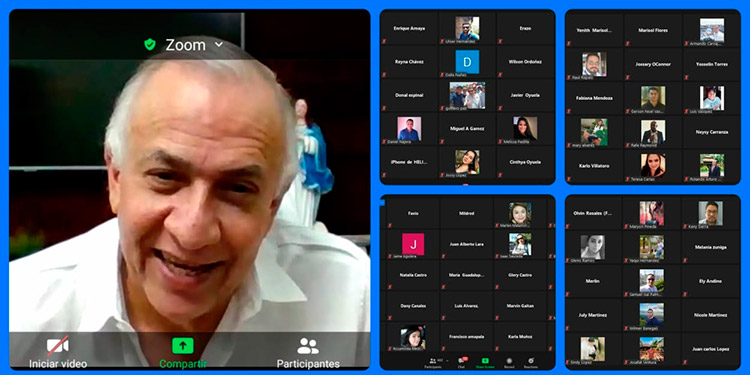Click the Erazo participant name
This screenshot has width=750, height=375.
click(x=525, y=28)
